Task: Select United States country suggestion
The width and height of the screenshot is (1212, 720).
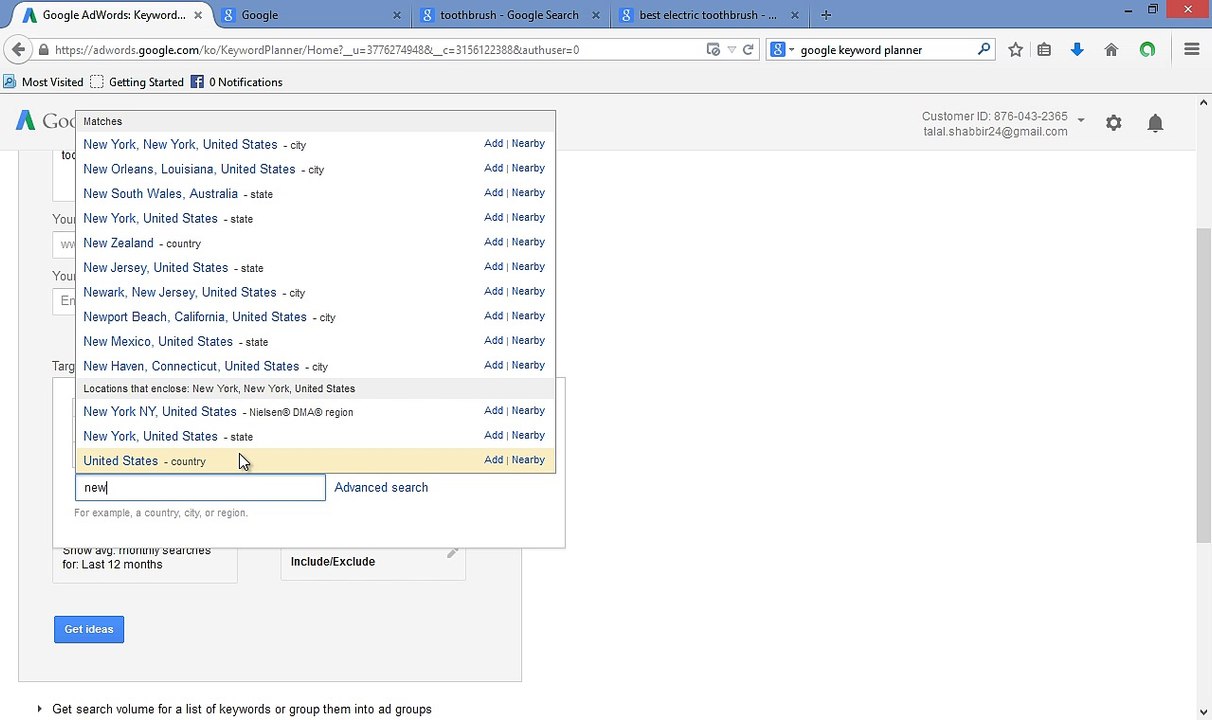Action: pyautogui.click(x=120, y=461)
